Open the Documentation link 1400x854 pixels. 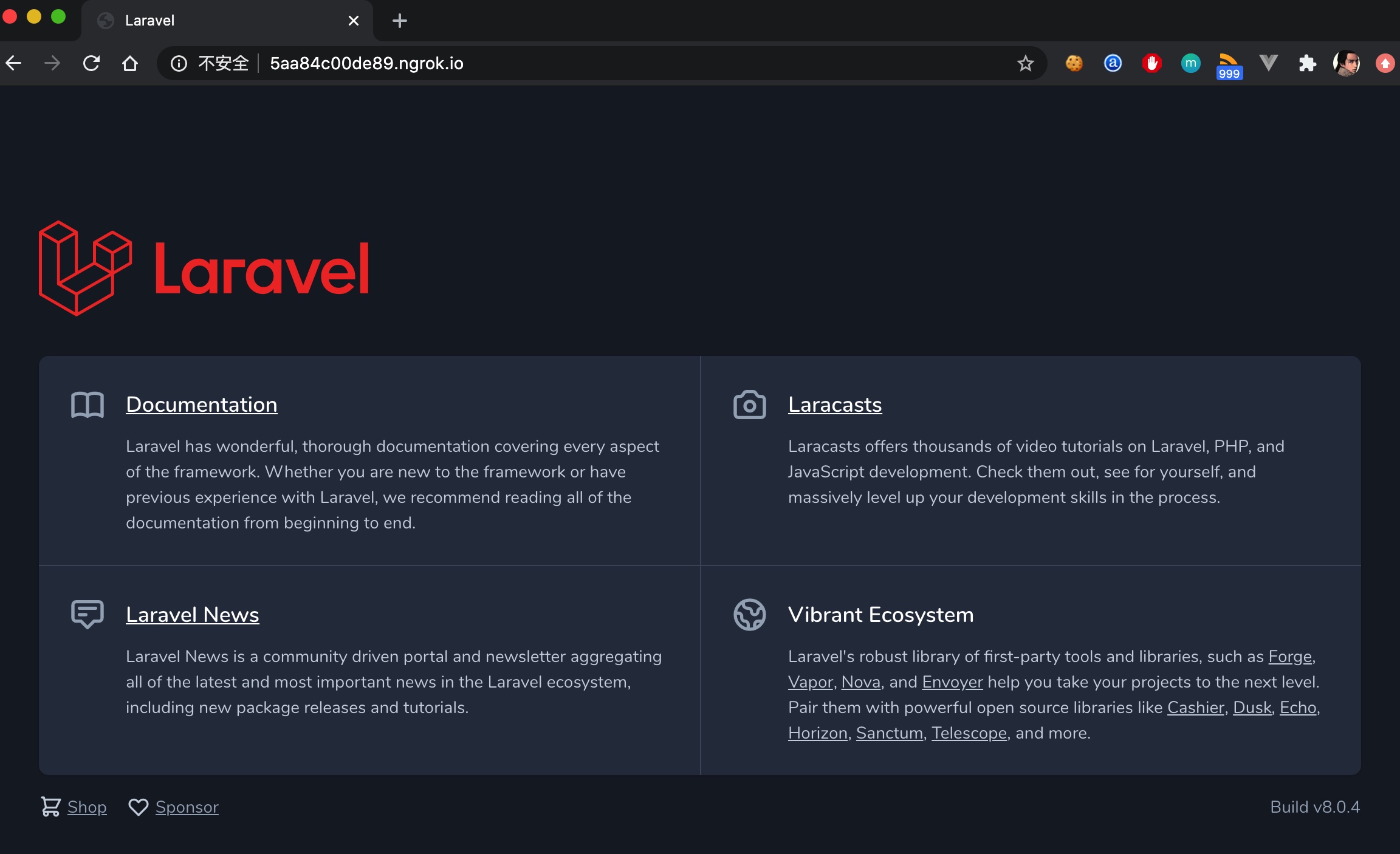[x=202, y=405]
